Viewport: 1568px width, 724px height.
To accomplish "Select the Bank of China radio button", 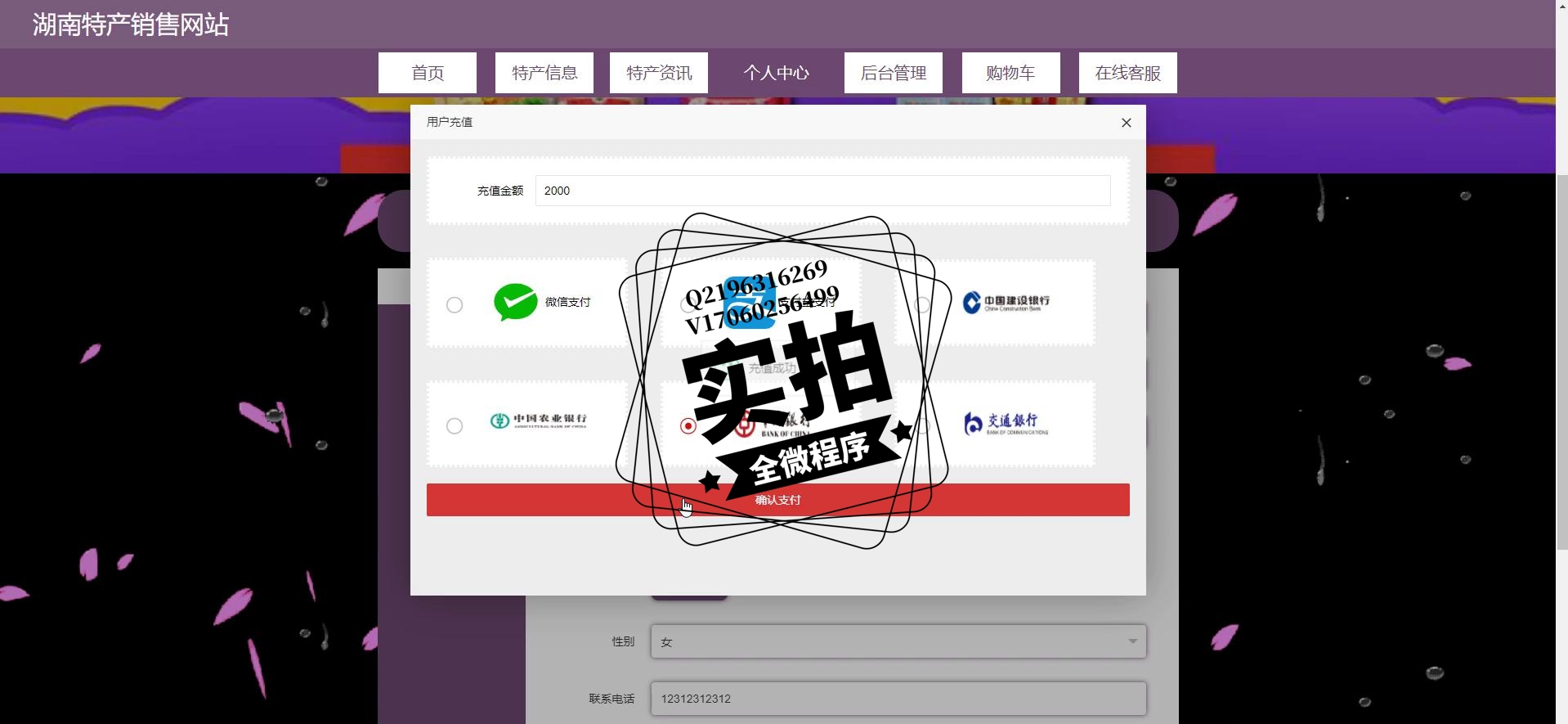I will [688, 426].
